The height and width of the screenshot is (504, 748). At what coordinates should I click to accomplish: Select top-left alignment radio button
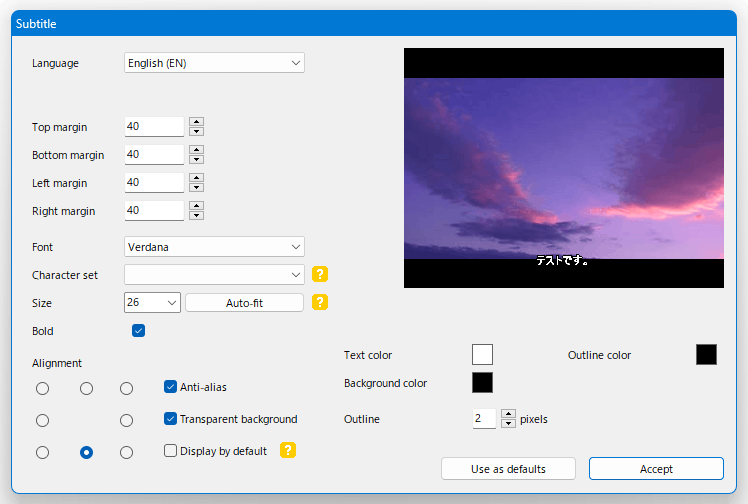[x=42, y=389]
